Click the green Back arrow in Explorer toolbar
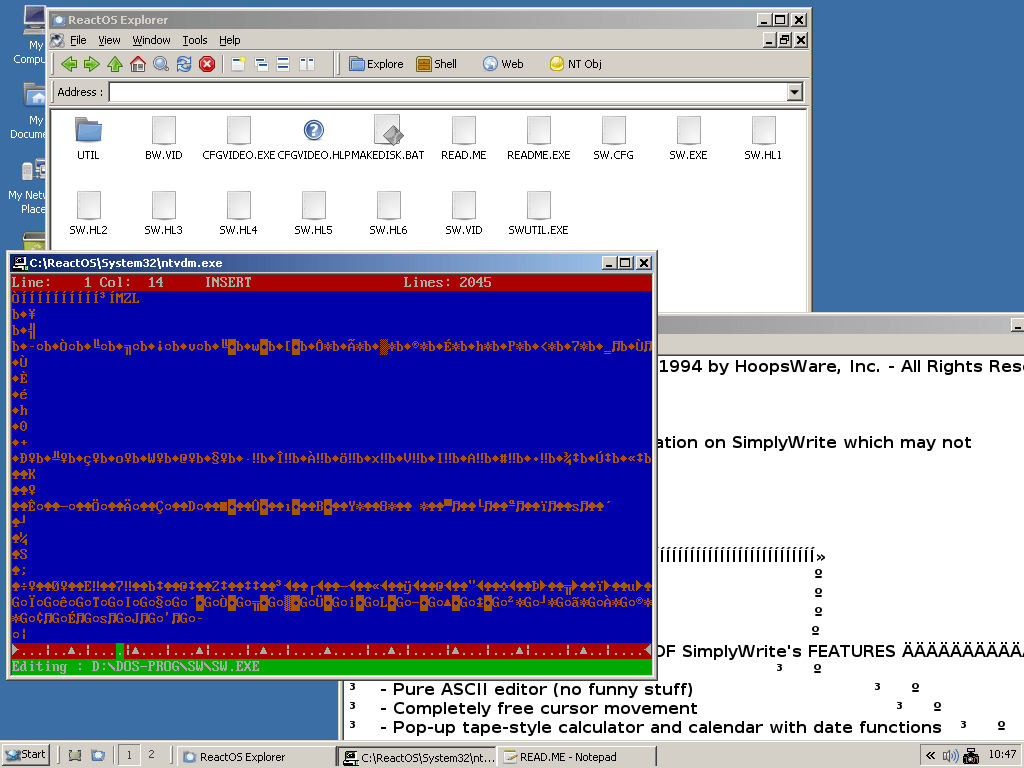Screen dimensions: 1024x768 click(x=69, y=64)
